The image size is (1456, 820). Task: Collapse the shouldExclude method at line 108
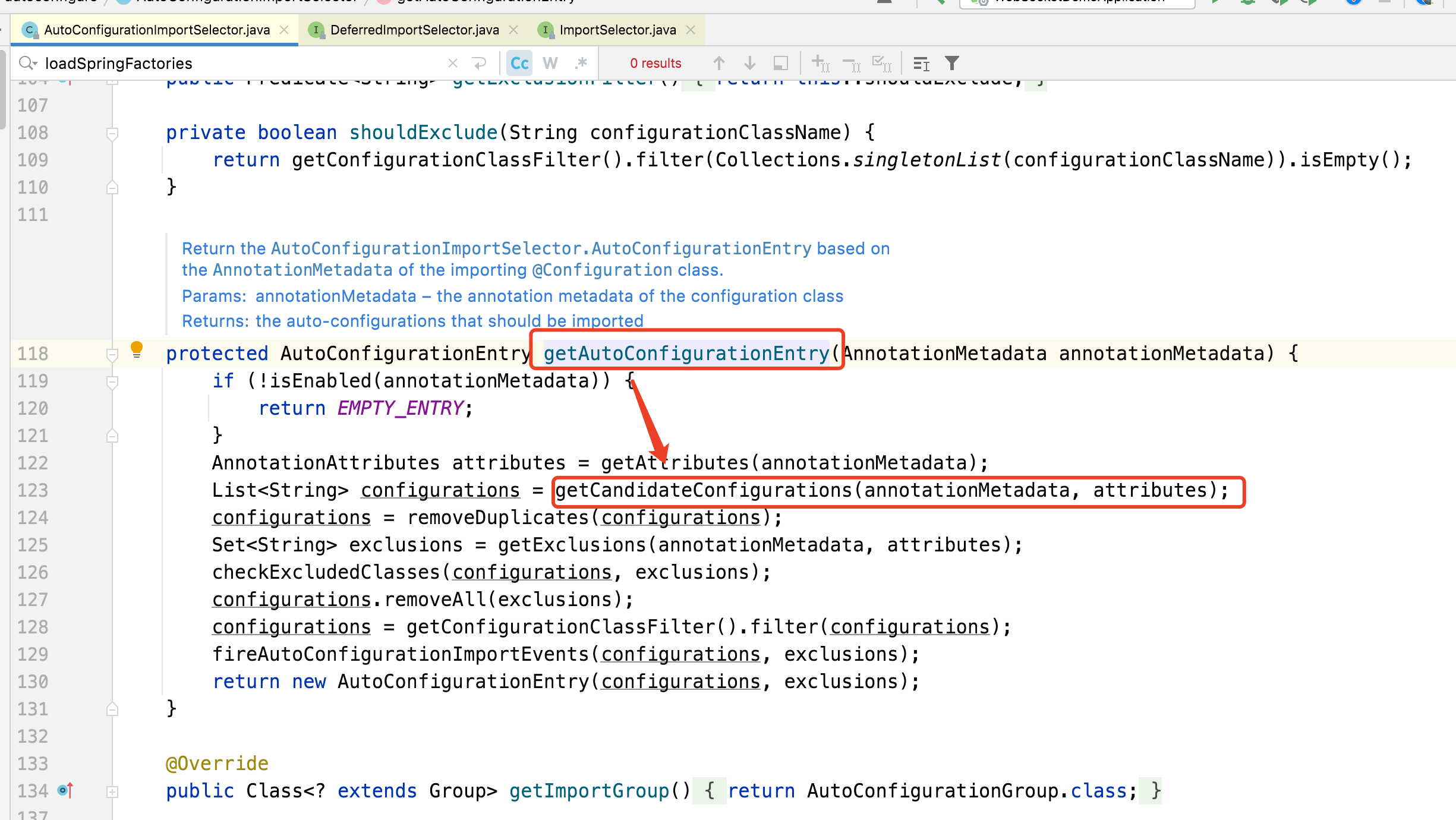pyautogui.click(x=112, y=133)
